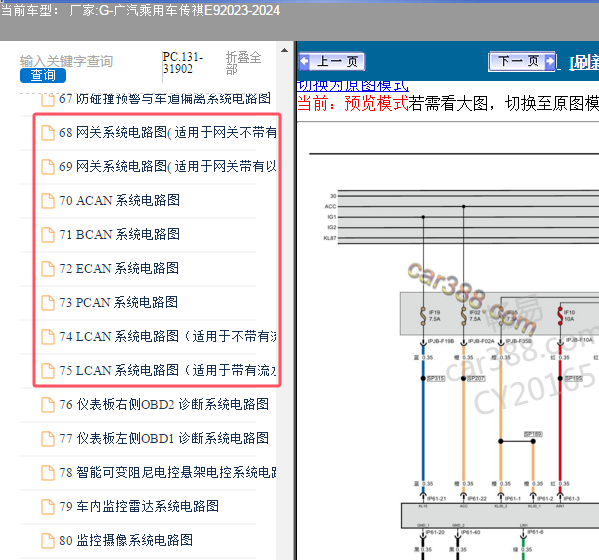Click document icon of item 74 LCAN

point(48,337)
